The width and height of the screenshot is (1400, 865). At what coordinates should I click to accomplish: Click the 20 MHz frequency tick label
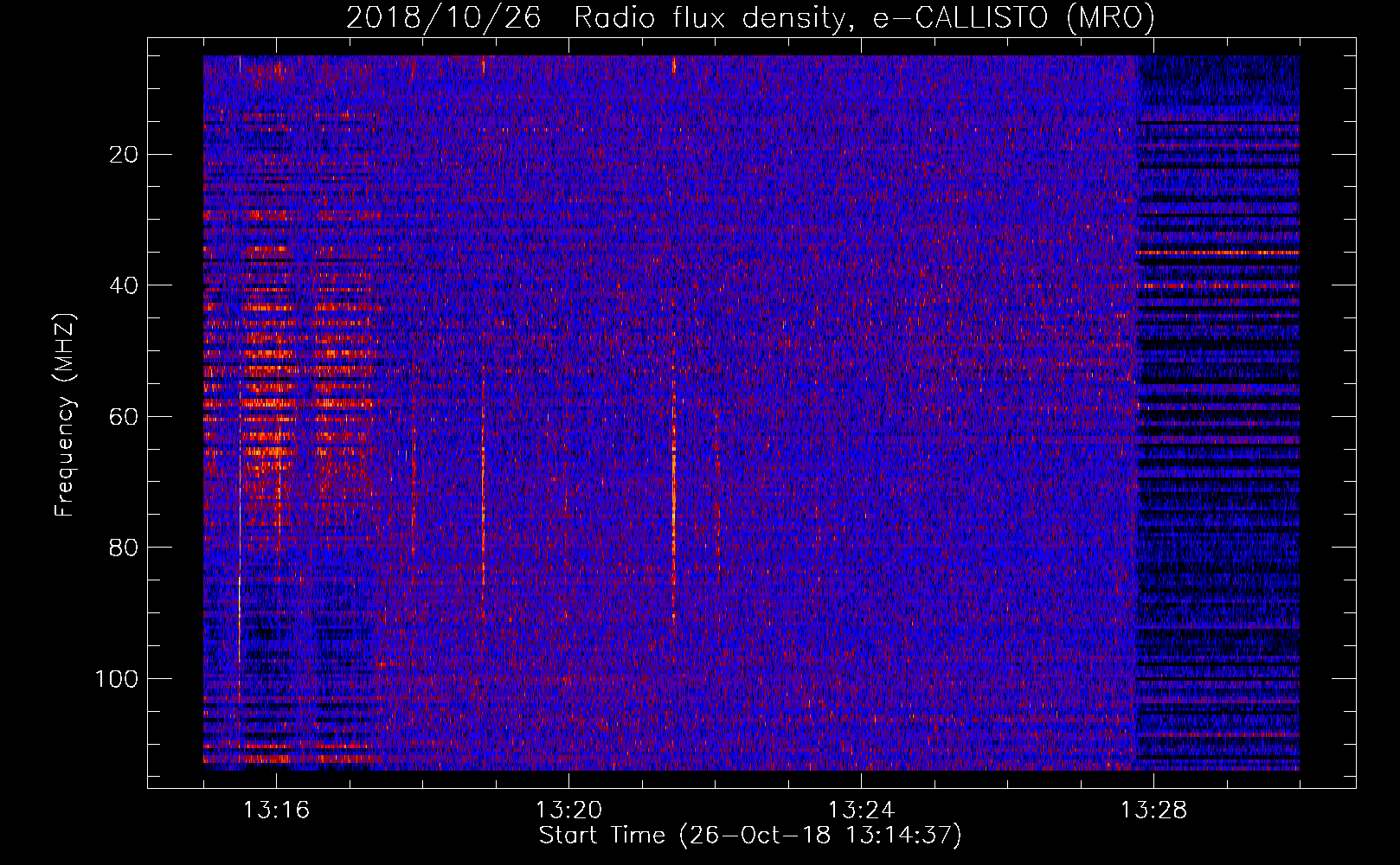click(125, 155)
